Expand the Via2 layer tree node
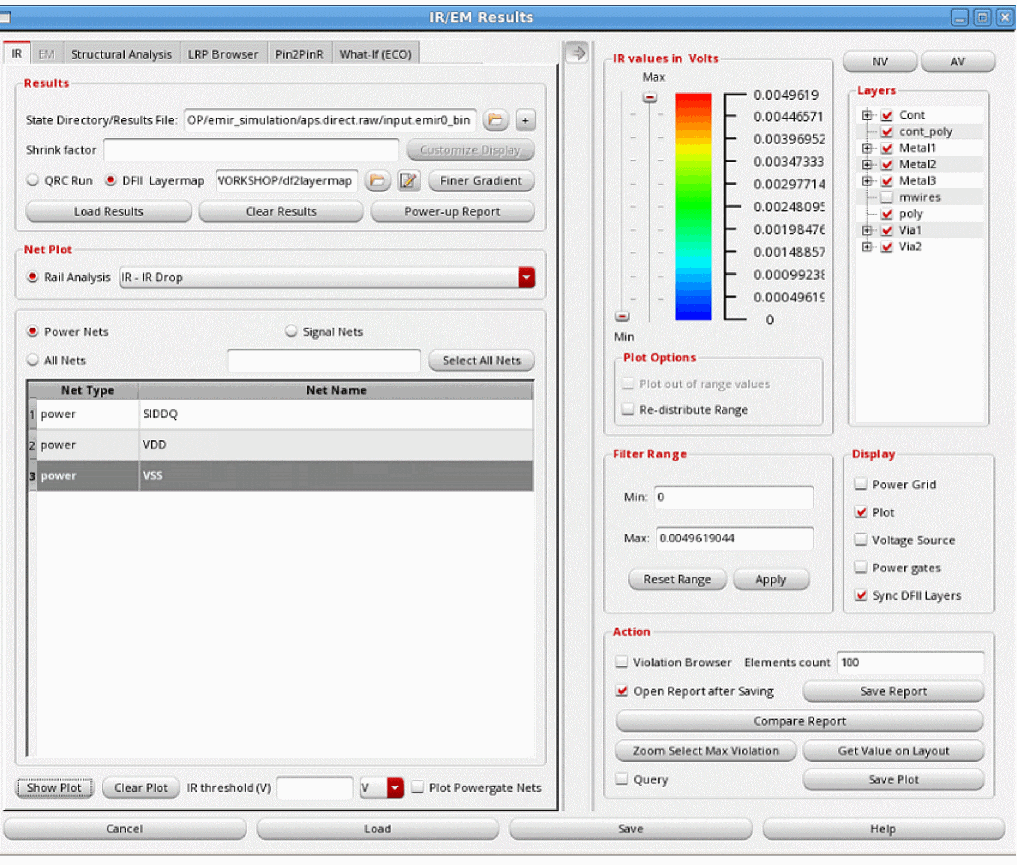This screenshot has height=865, width=1017. 867,247
